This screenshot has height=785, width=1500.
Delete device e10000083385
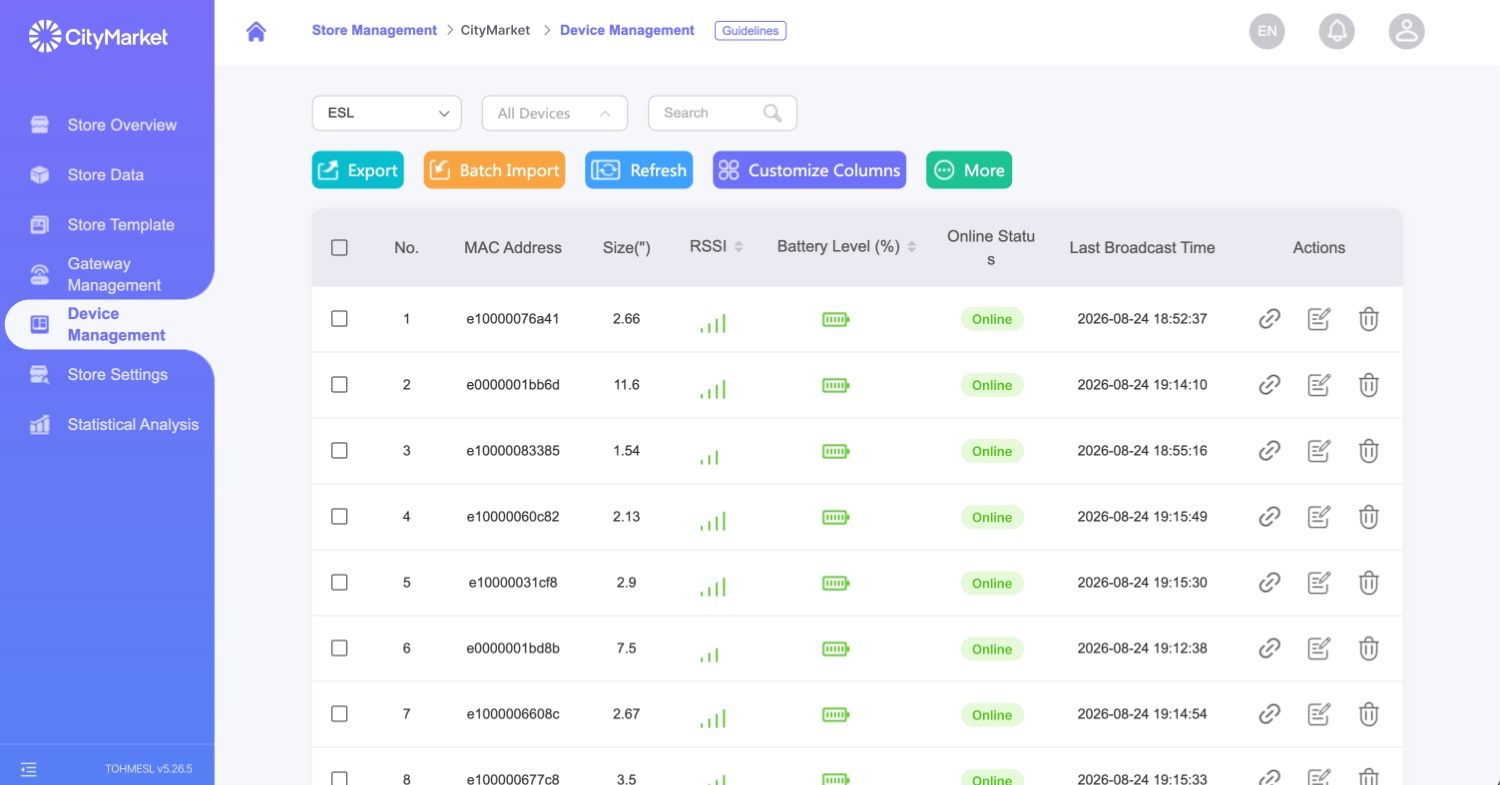[1369, 451]
